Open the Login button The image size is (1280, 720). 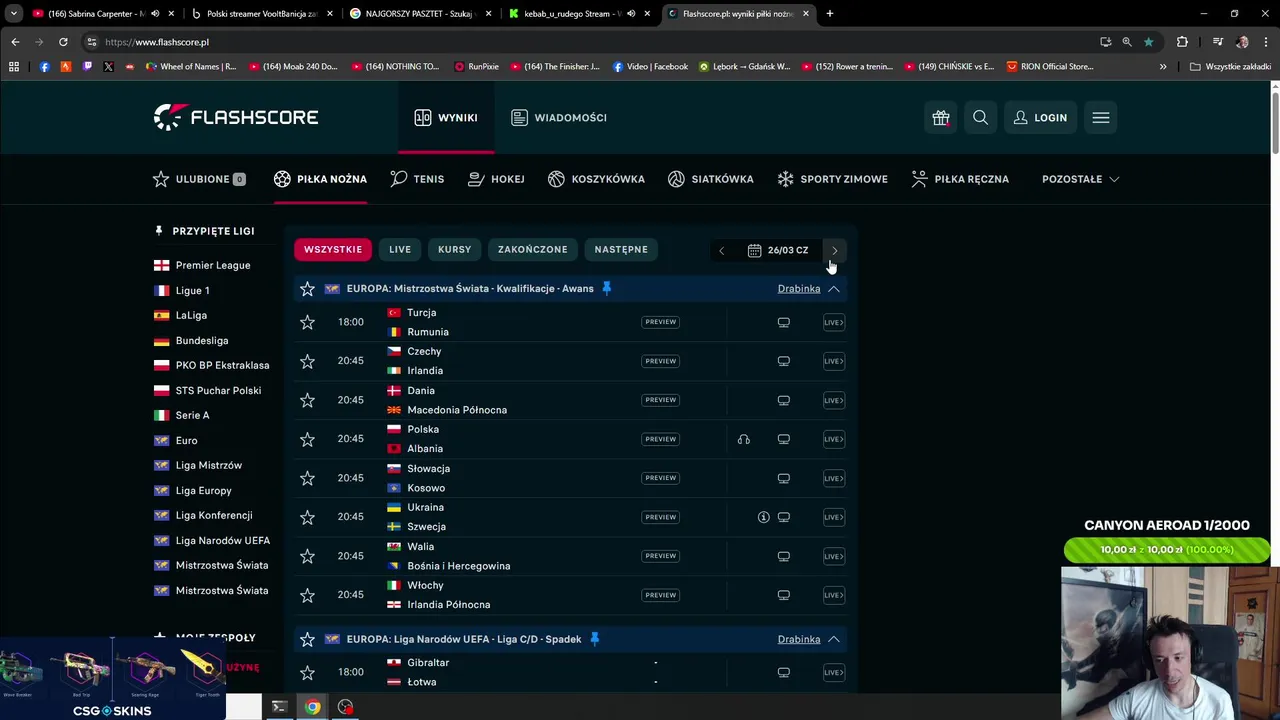1040,118
